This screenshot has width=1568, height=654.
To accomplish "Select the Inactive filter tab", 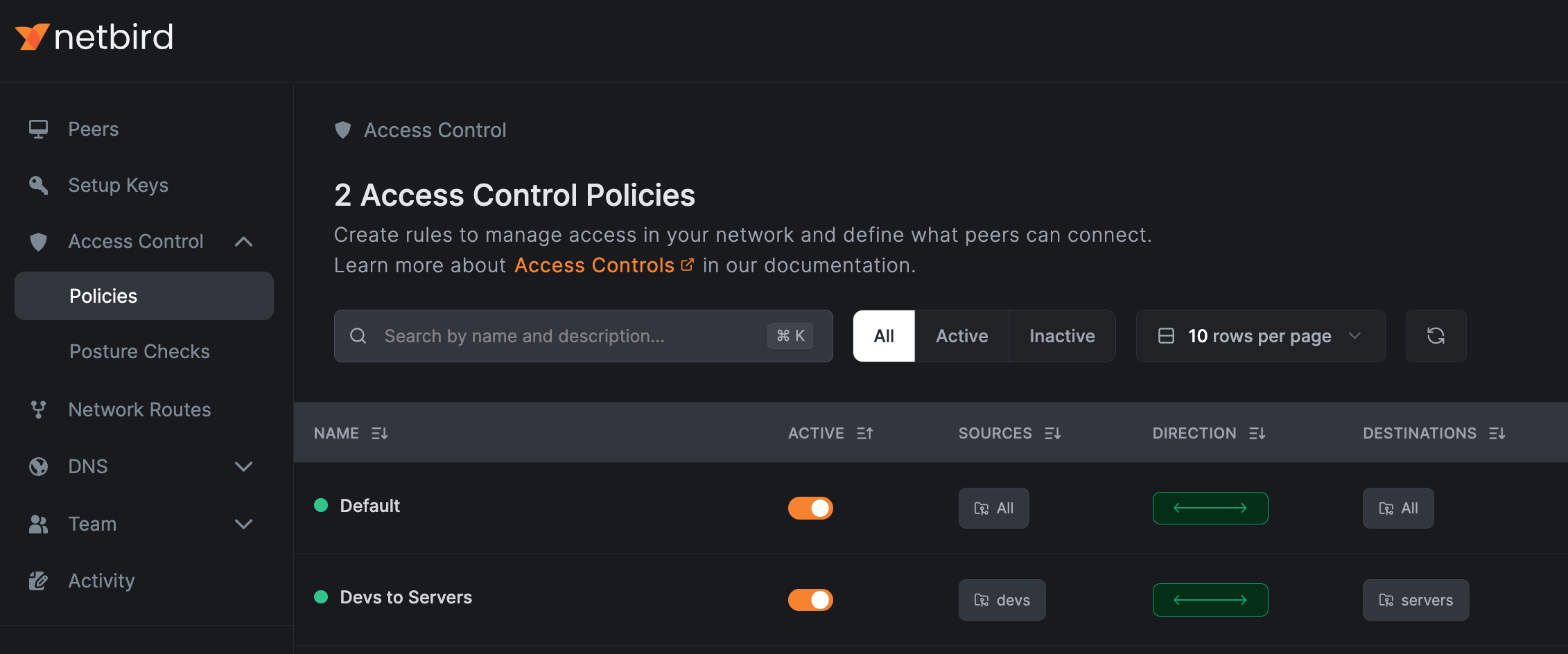I will coord(1061,336).
